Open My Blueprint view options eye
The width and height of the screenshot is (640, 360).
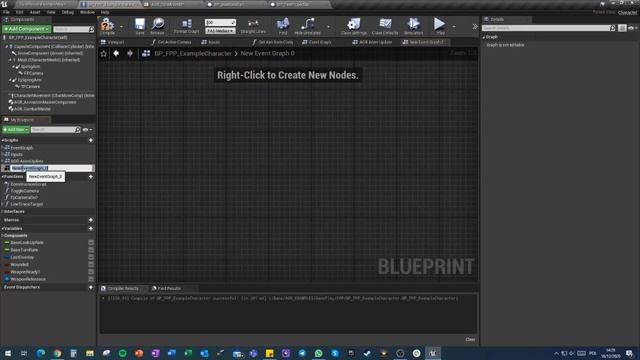[87, 130]
